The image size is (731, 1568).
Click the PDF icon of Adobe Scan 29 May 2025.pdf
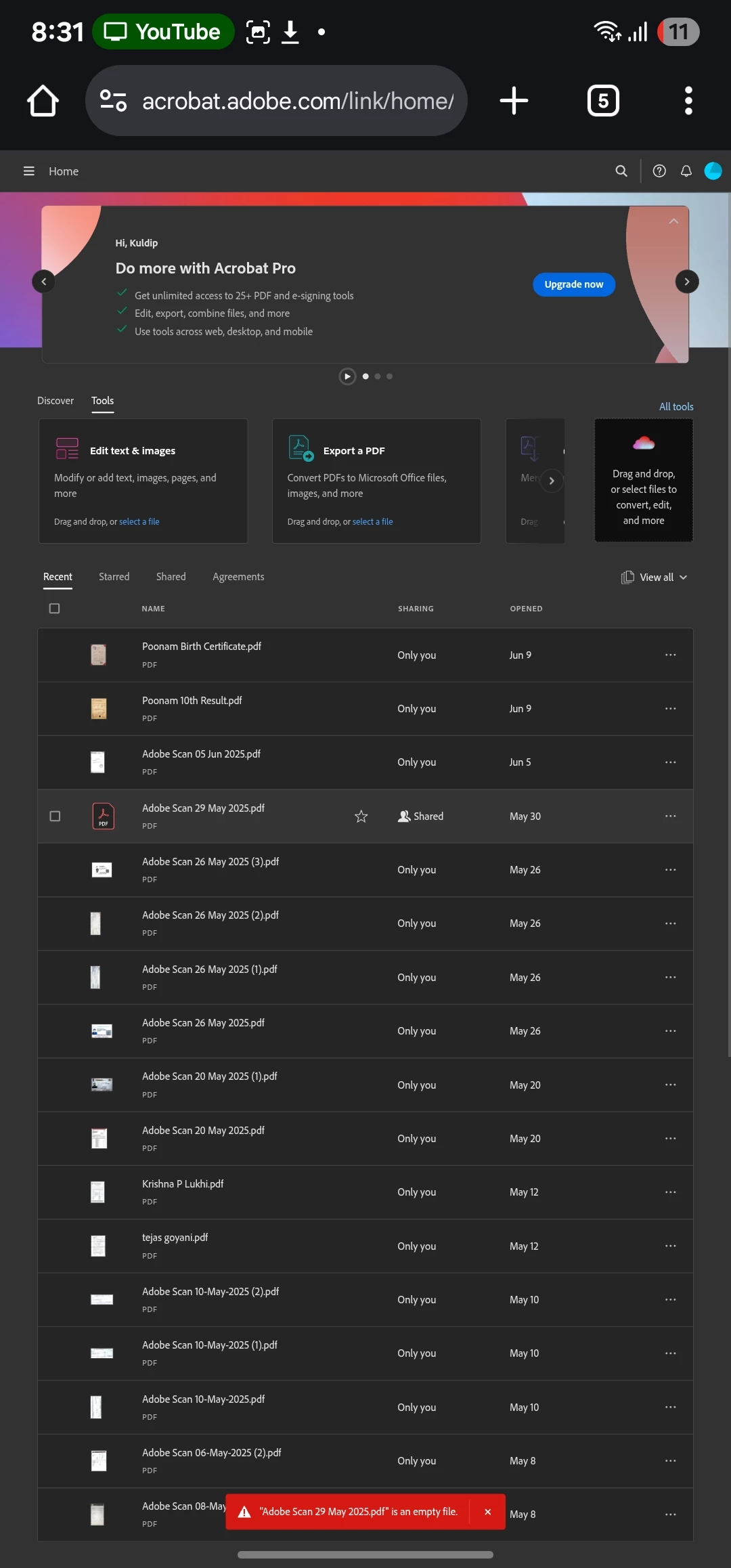click(103, 816)
